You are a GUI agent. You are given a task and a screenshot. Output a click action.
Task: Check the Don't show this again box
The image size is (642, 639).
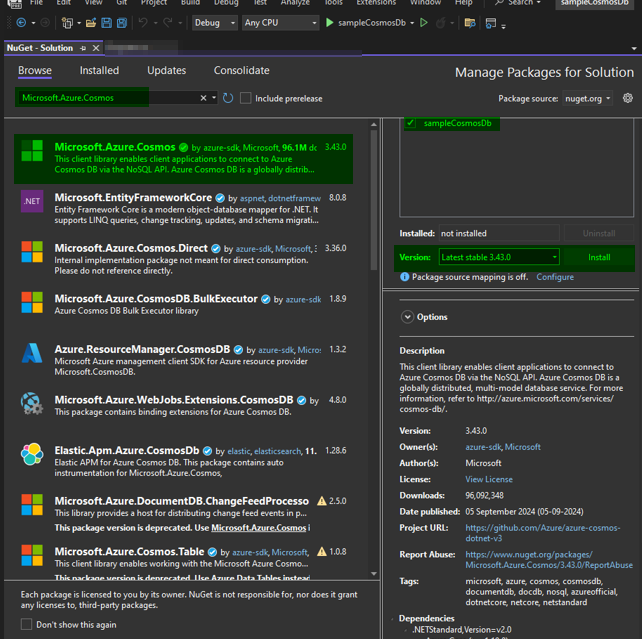[x=26, y=625]
